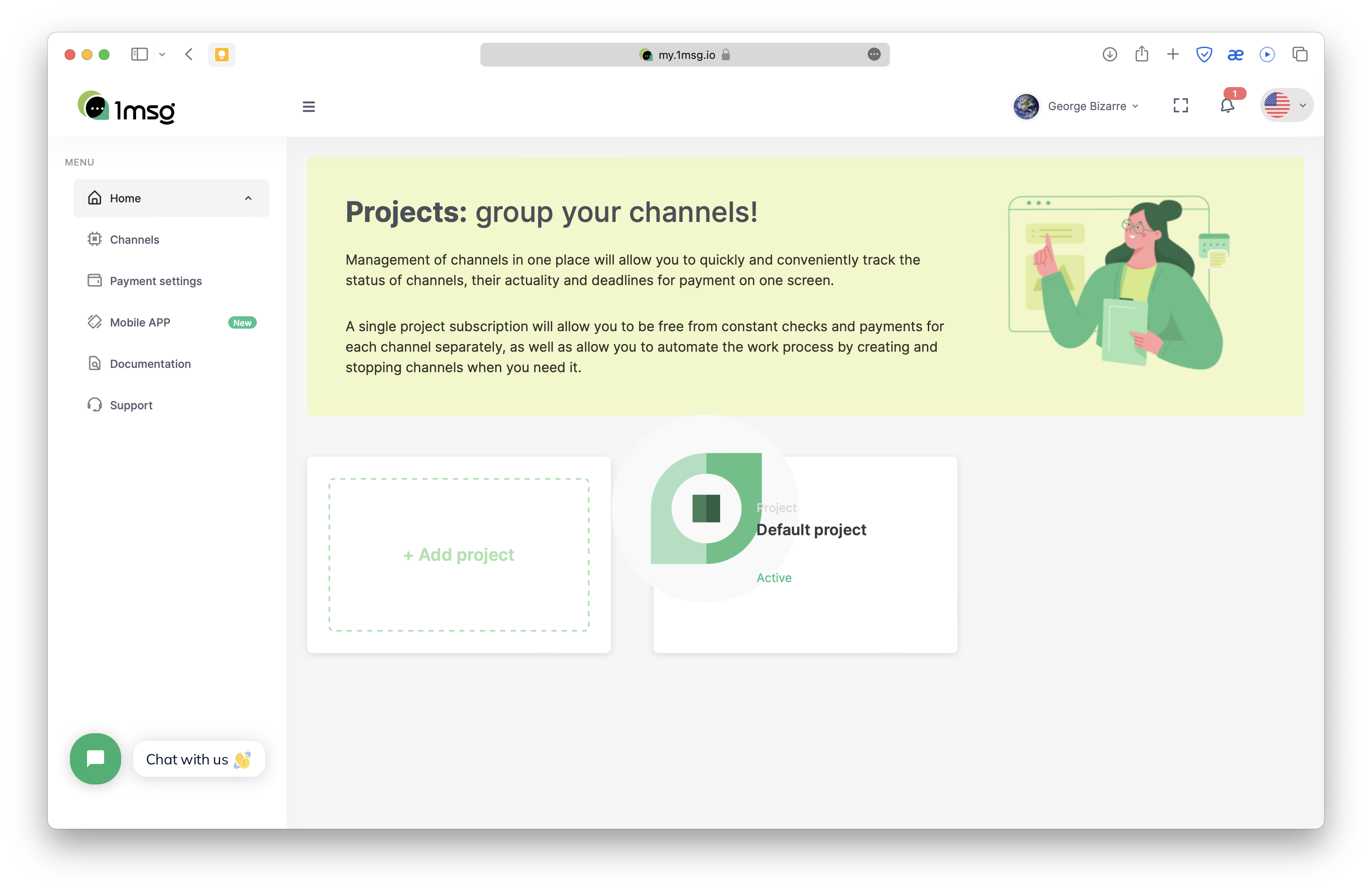Click the Safari share icon
This screenshot has width=1372, height=892.
click(x=1141, y=54)
